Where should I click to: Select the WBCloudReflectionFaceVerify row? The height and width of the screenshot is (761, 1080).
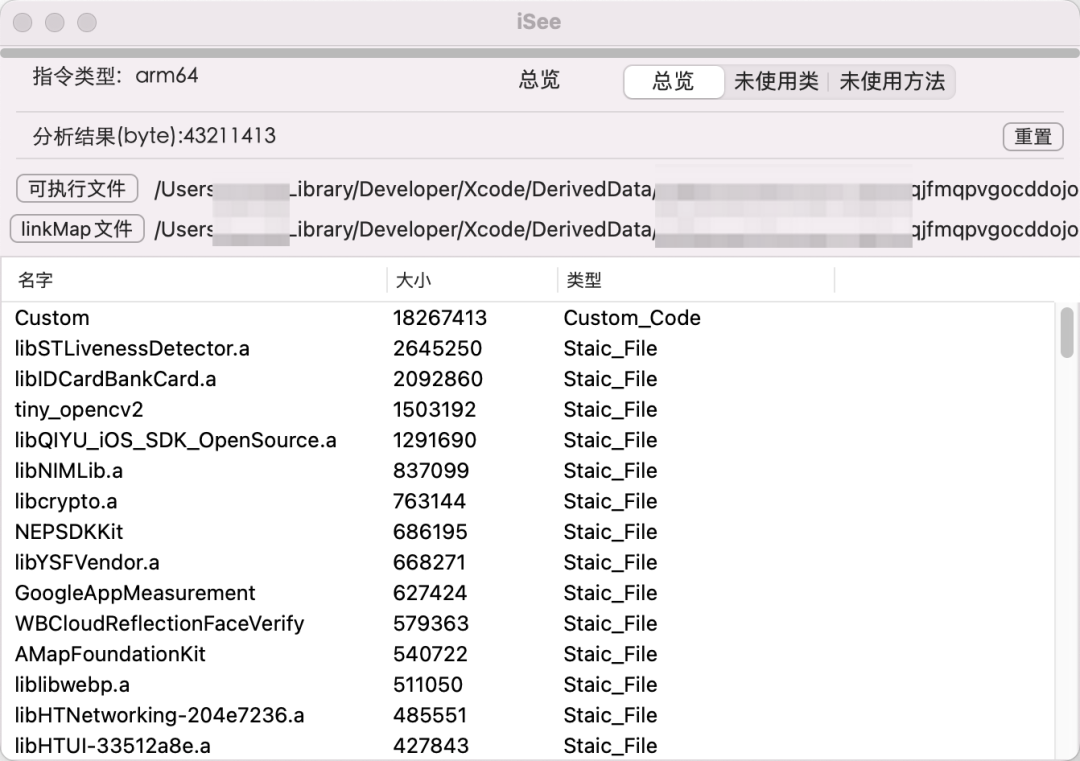[528, 623]
